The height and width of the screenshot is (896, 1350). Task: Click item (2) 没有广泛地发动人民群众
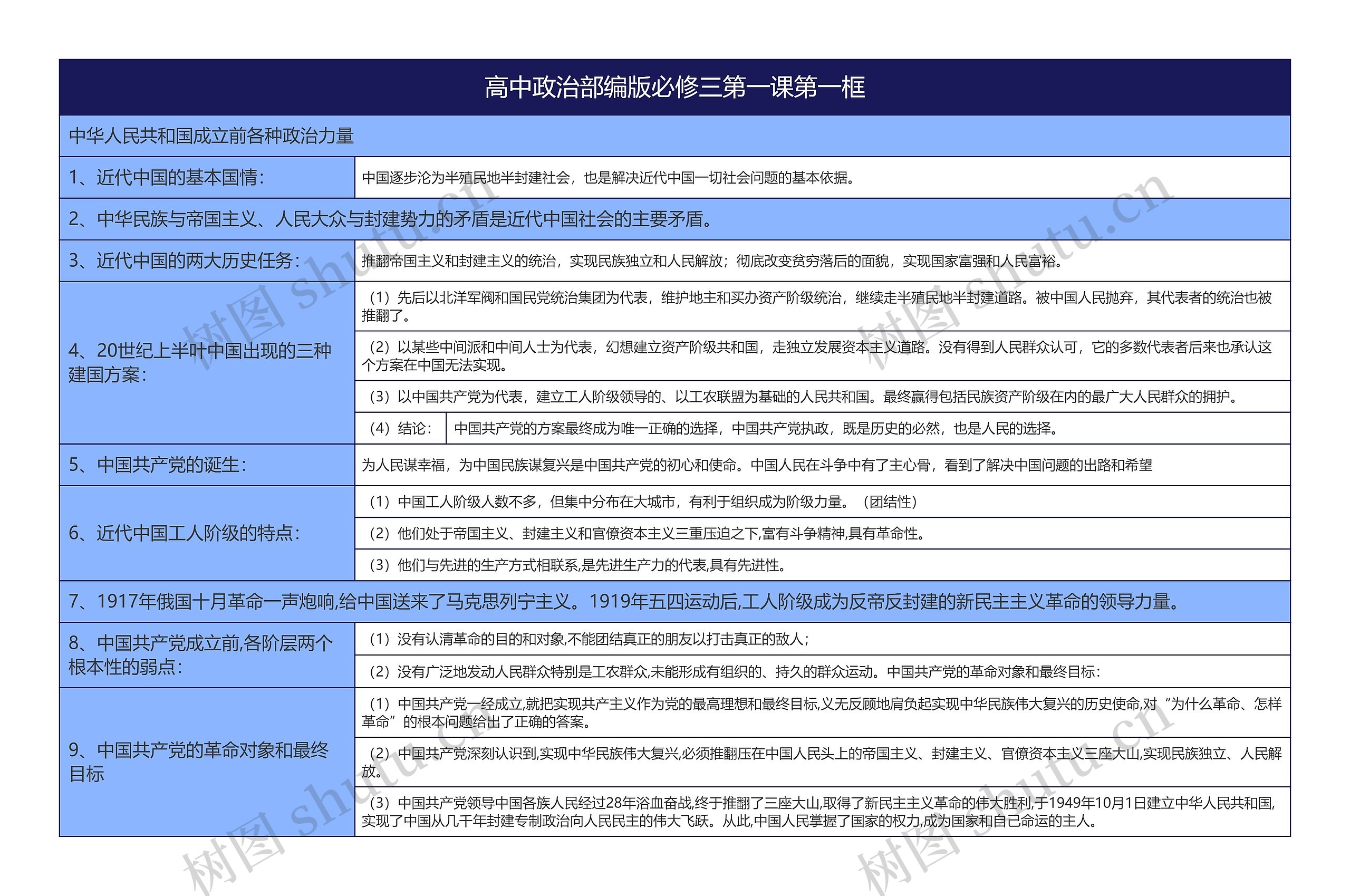822,671
